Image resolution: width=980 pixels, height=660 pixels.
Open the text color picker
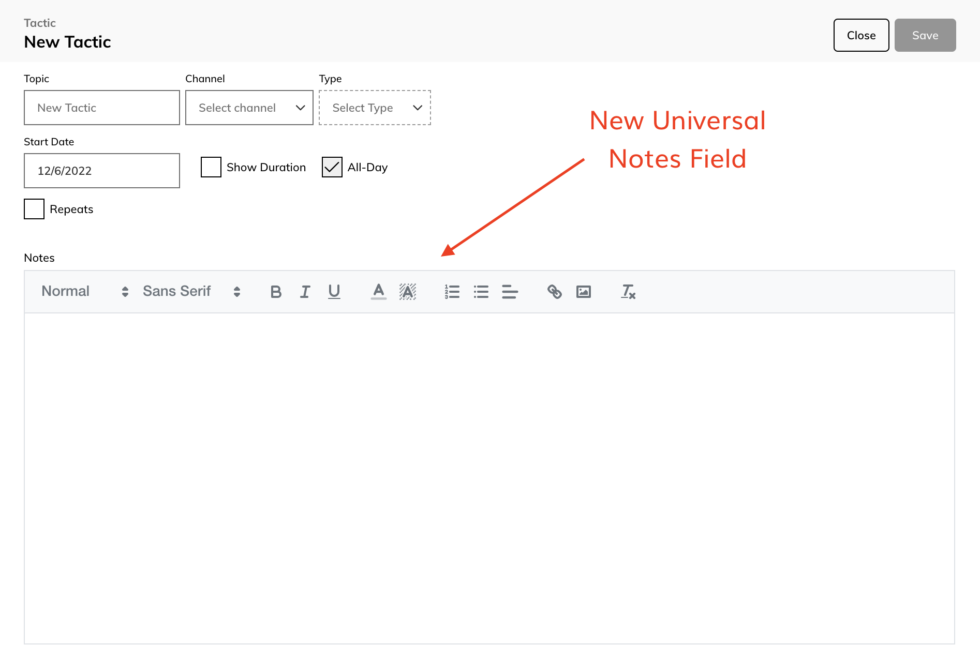point(377,291)
